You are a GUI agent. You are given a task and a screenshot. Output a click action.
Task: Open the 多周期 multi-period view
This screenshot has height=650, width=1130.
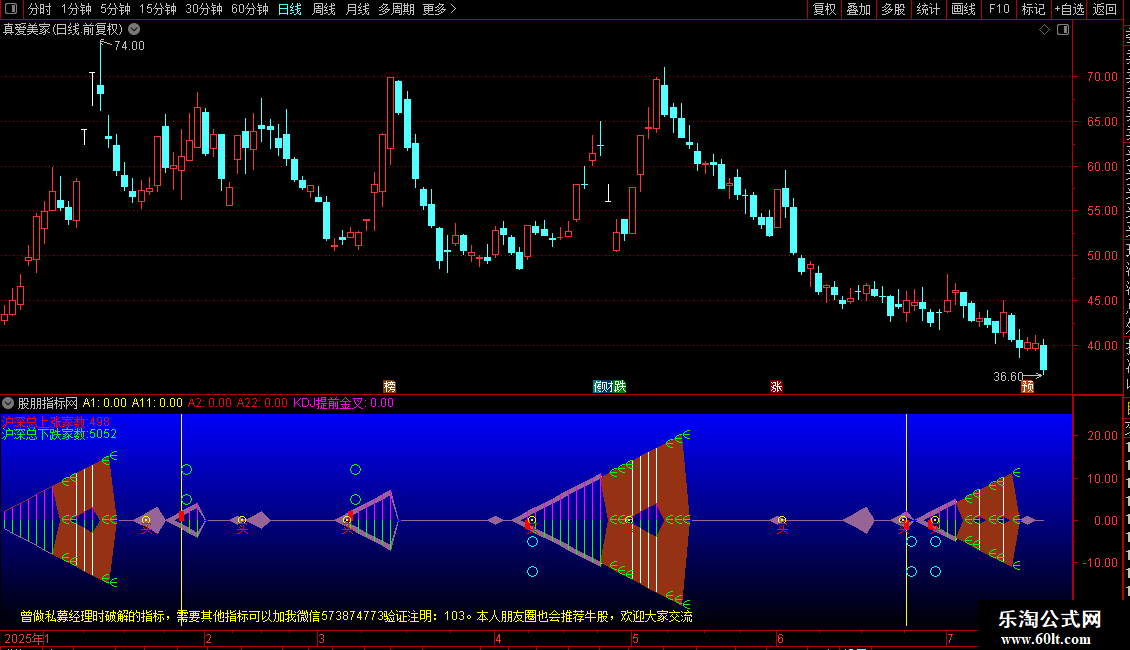tap(396, 9)
